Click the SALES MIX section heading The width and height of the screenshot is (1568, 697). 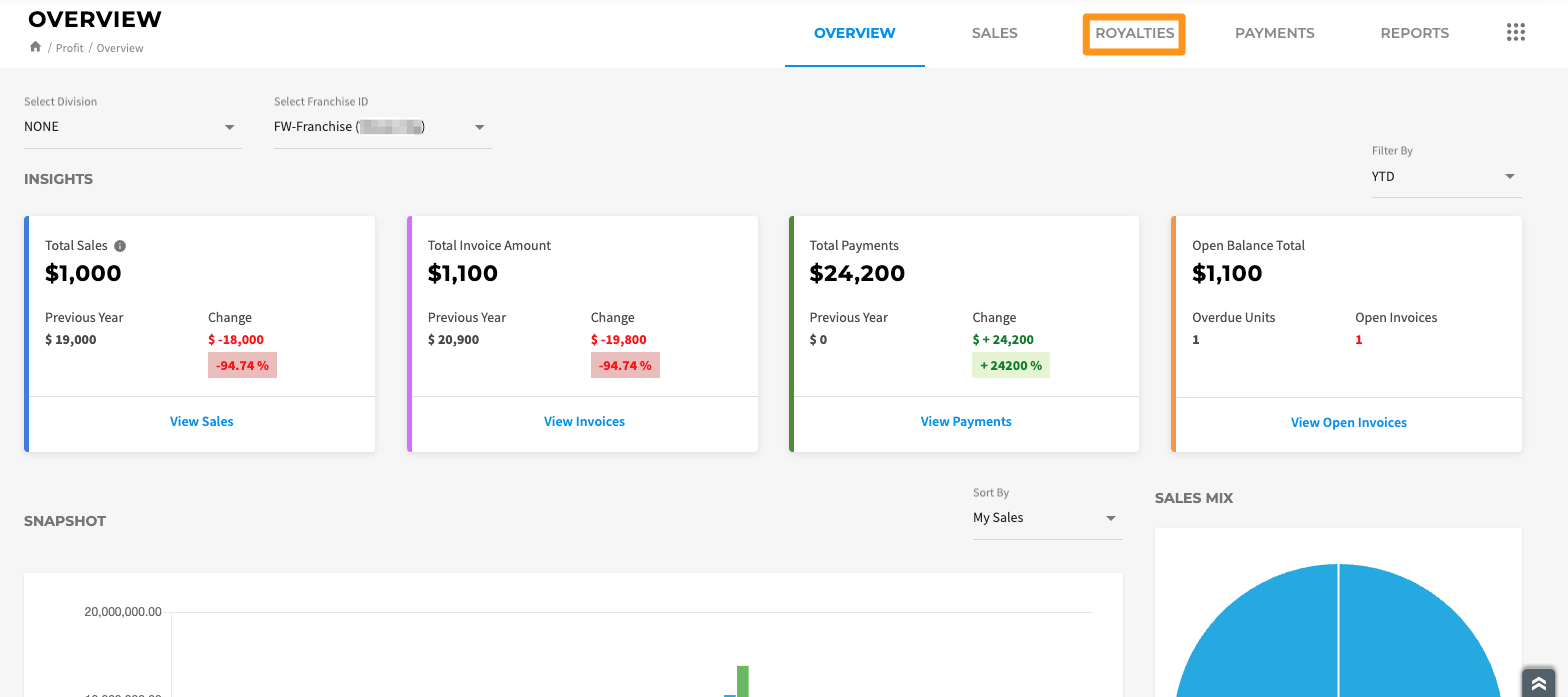point(1194,498)
